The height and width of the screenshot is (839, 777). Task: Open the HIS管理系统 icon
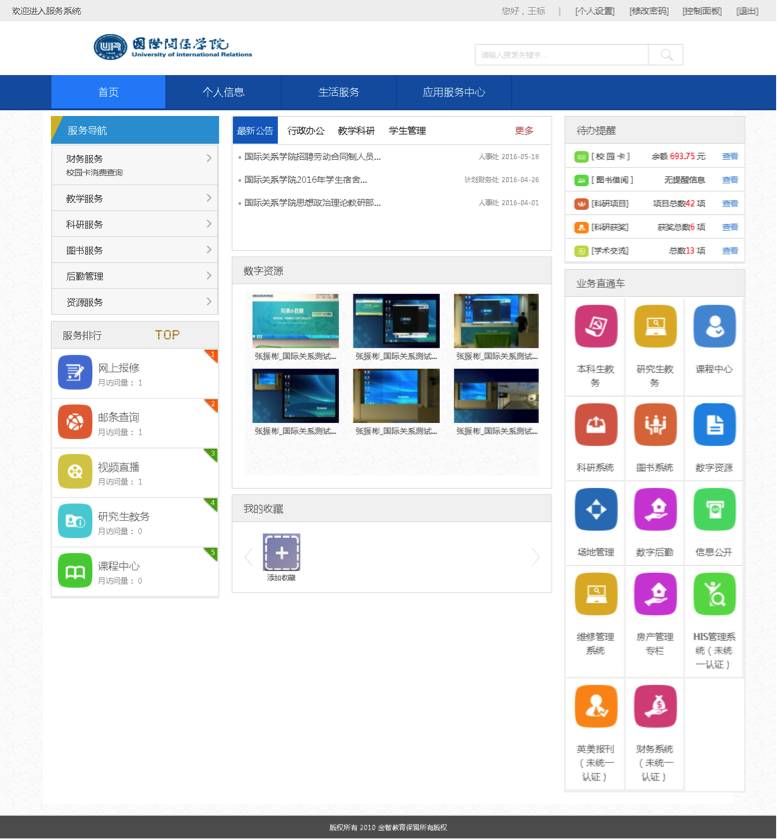714,594
